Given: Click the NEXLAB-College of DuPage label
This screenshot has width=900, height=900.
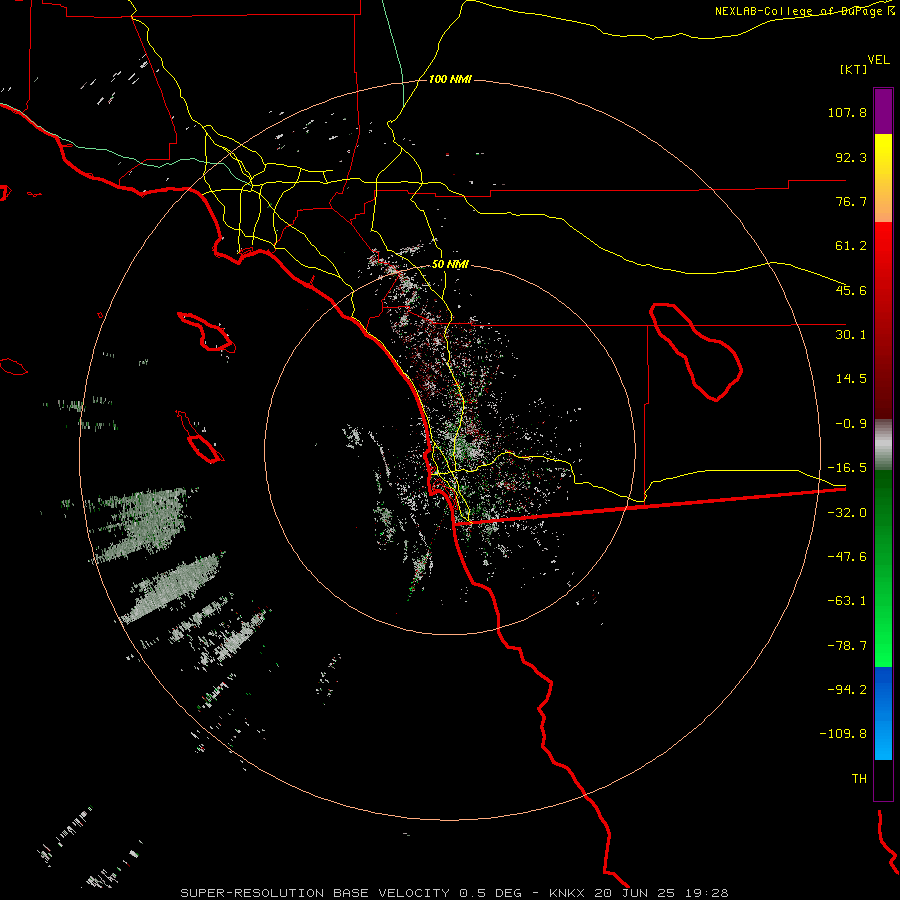Looking at the screenshot, I should [805, 11].
